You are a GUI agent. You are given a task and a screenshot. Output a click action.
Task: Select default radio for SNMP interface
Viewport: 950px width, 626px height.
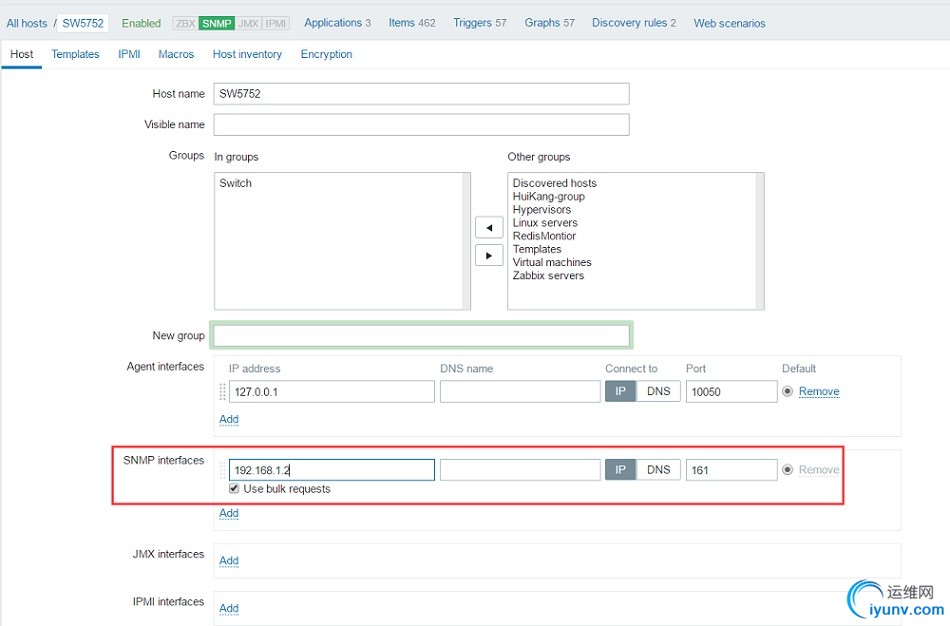click(787, 470)
